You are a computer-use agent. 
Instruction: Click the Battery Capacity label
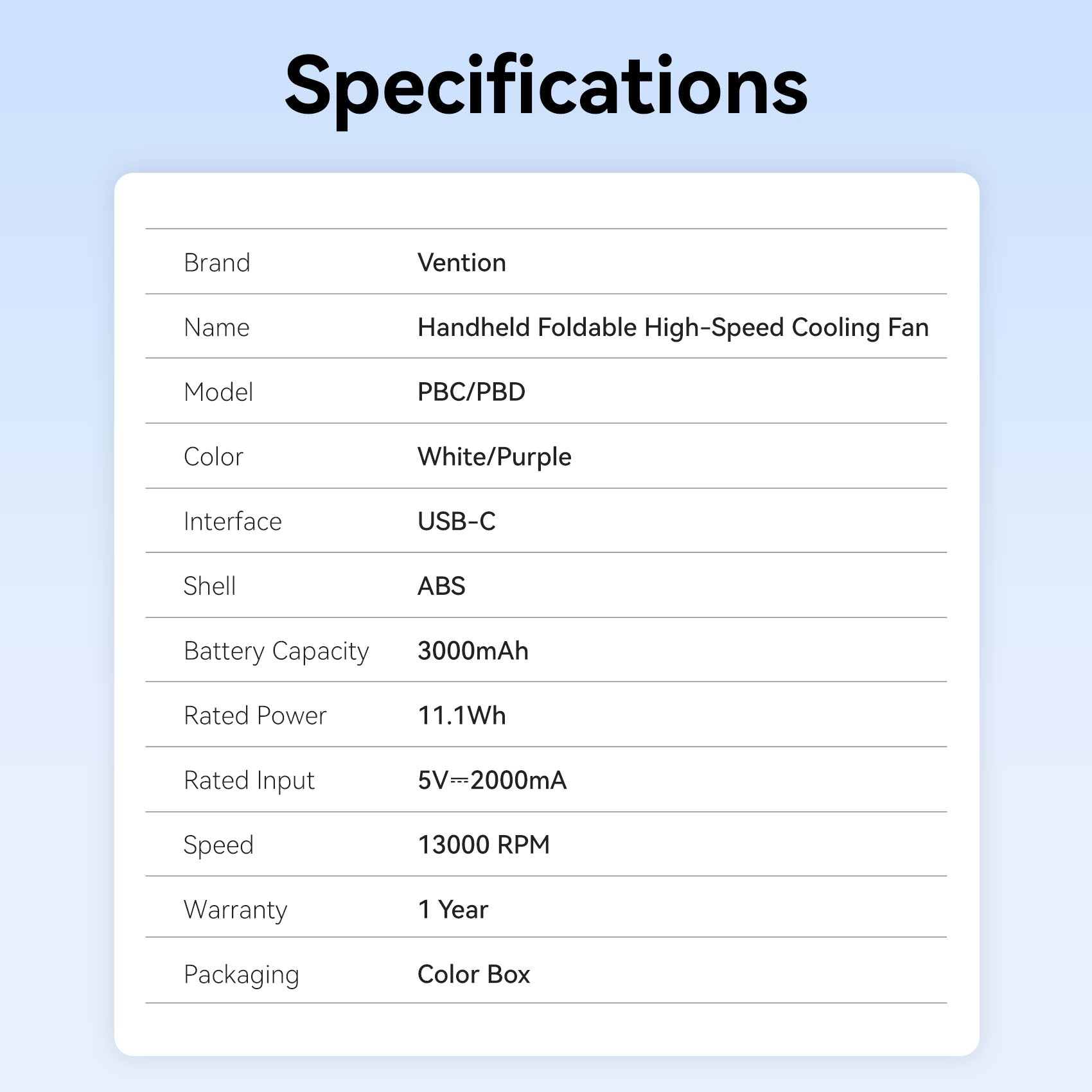(276, 651)
